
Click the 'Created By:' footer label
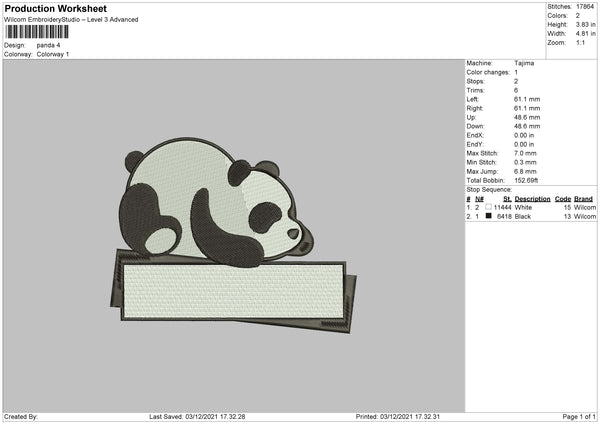21,417
